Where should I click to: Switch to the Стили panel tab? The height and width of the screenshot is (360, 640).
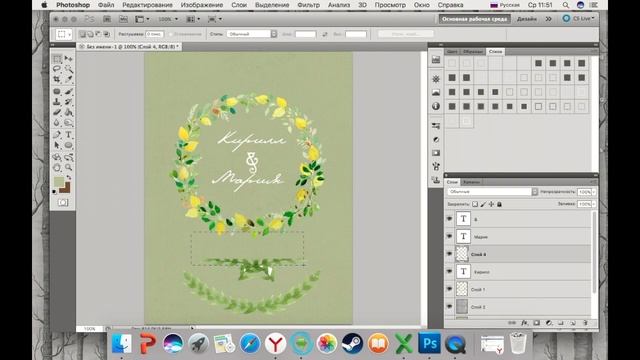coord(495,51)
